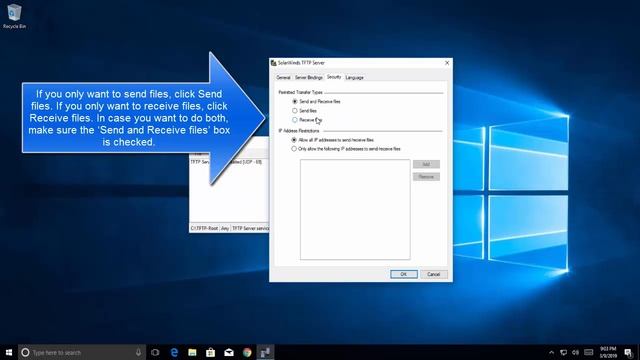Open the Server Bindings tab

point(309,78)
